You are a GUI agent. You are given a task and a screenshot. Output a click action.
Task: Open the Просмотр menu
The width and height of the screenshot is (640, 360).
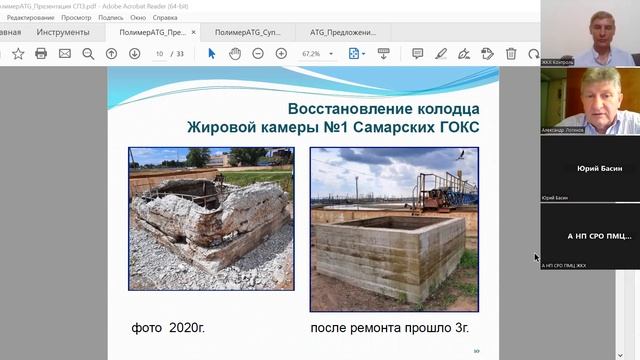pyautogui.click(x=76, y=18)
